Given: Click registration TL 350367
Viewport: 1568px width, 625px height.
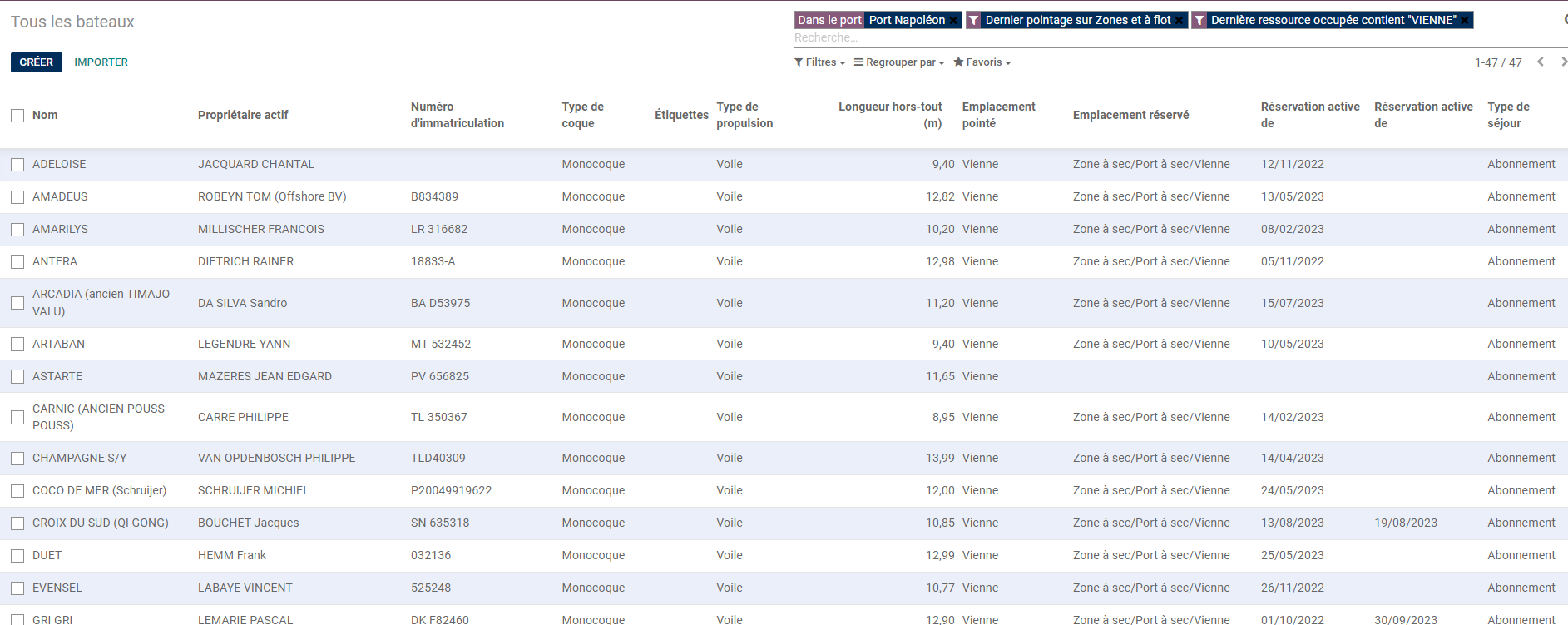Looking at the screenshot, I should tap(439, 417).
